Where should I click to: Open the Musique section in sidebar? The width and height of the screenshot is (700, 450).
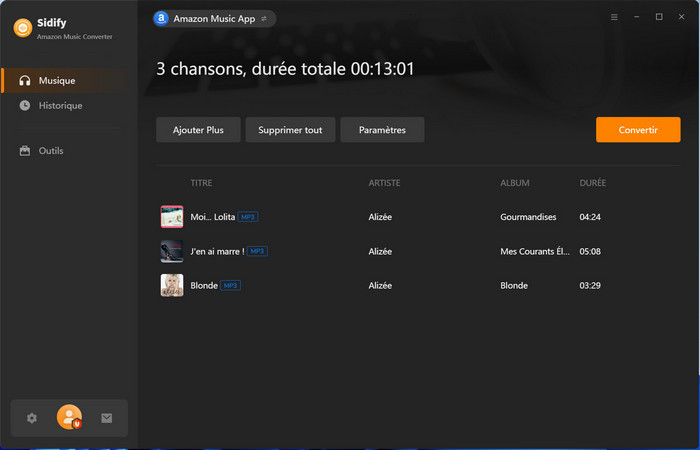point(56,80)
